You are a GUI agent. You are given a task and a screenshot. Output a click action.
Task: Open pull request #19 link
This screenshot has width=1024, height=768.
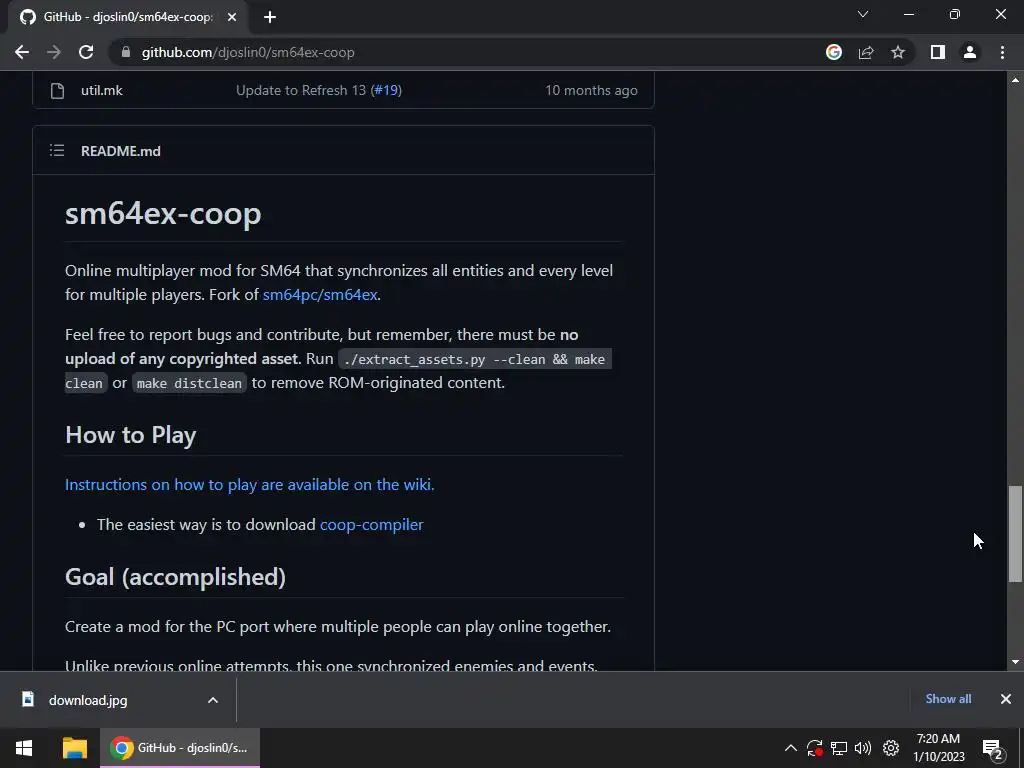(x=386, y=90)
